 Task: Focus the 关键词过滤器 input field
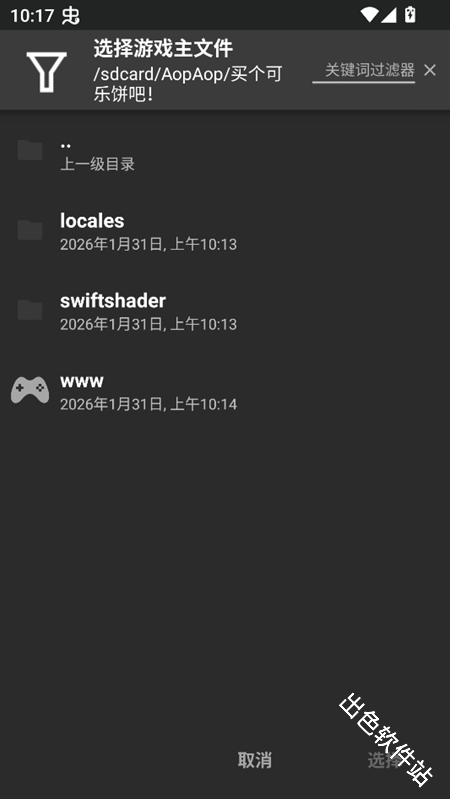(x=363, y=71)
